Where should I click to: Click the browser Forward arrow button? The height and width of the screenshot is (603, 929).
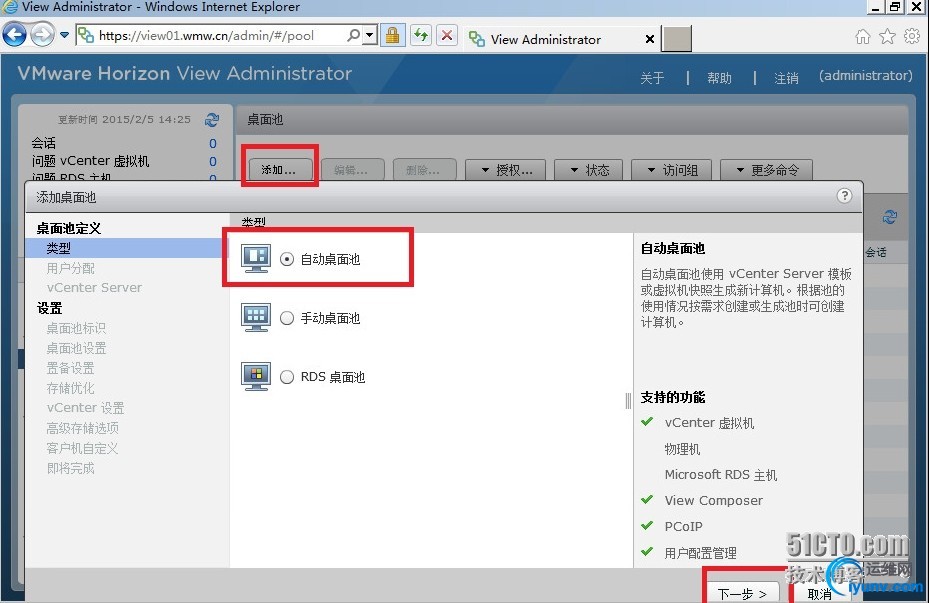tap(42, 35)
